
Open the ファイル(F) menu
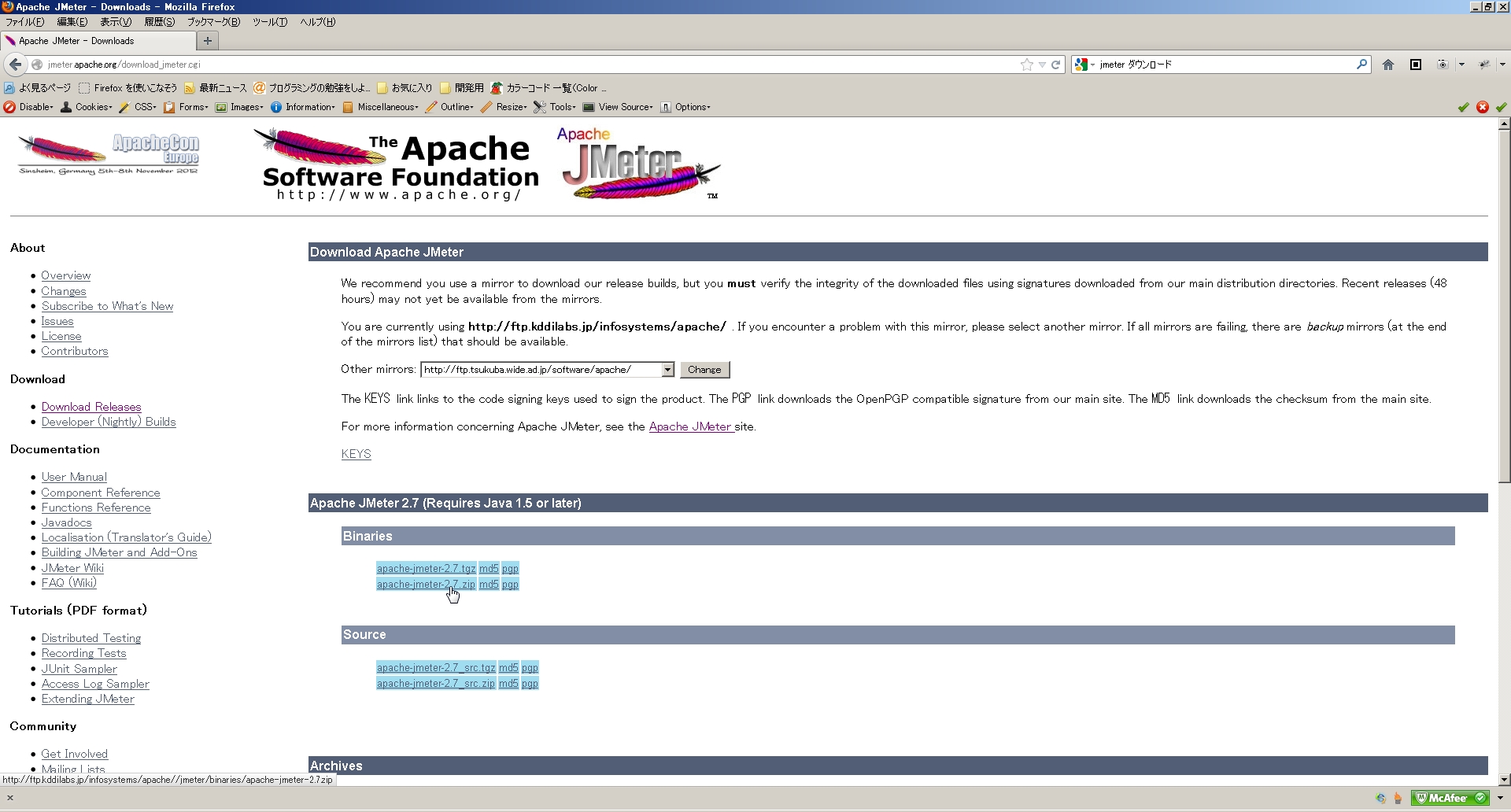click(25, 22)
